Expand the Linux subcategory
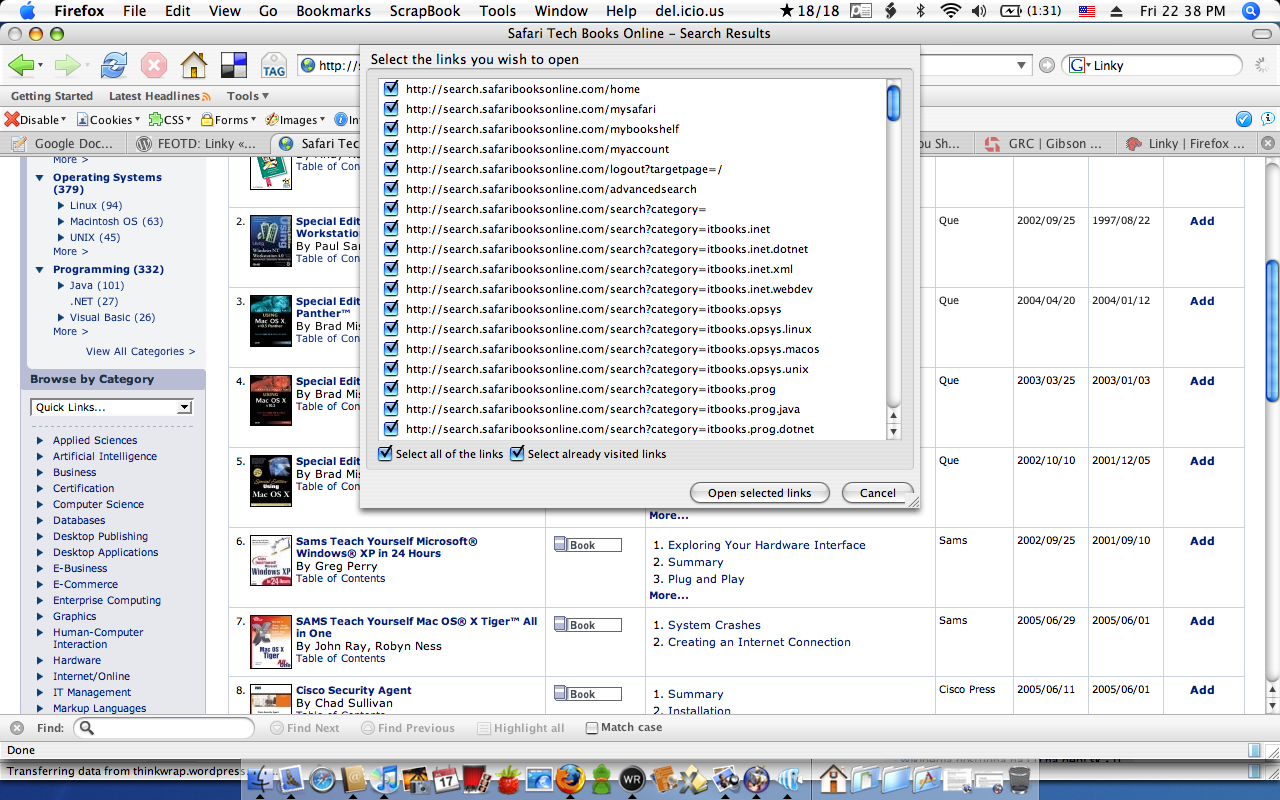The width and height of the screenshot is (1280, 800). click(x=61, y=205)
